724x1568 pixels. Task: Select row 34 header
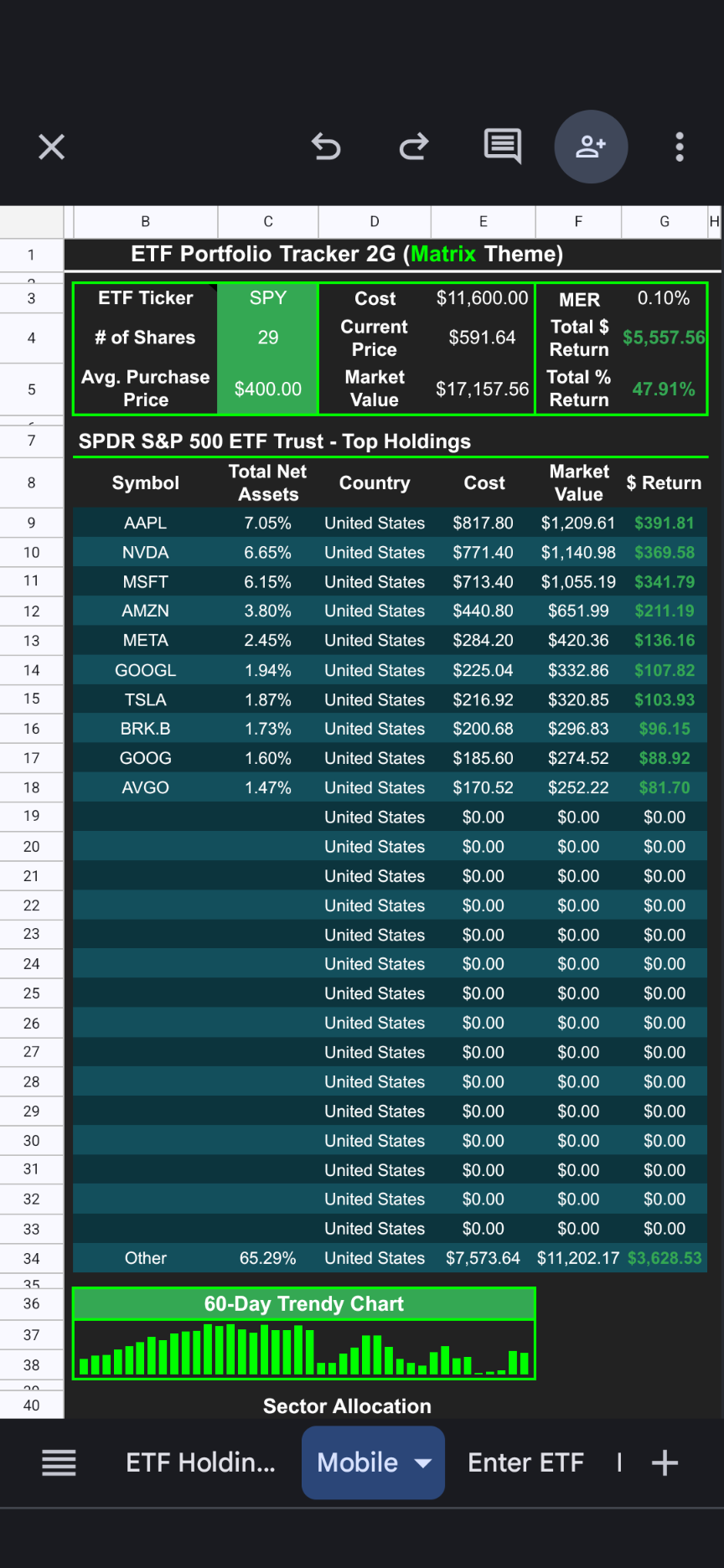(32, 1258)
